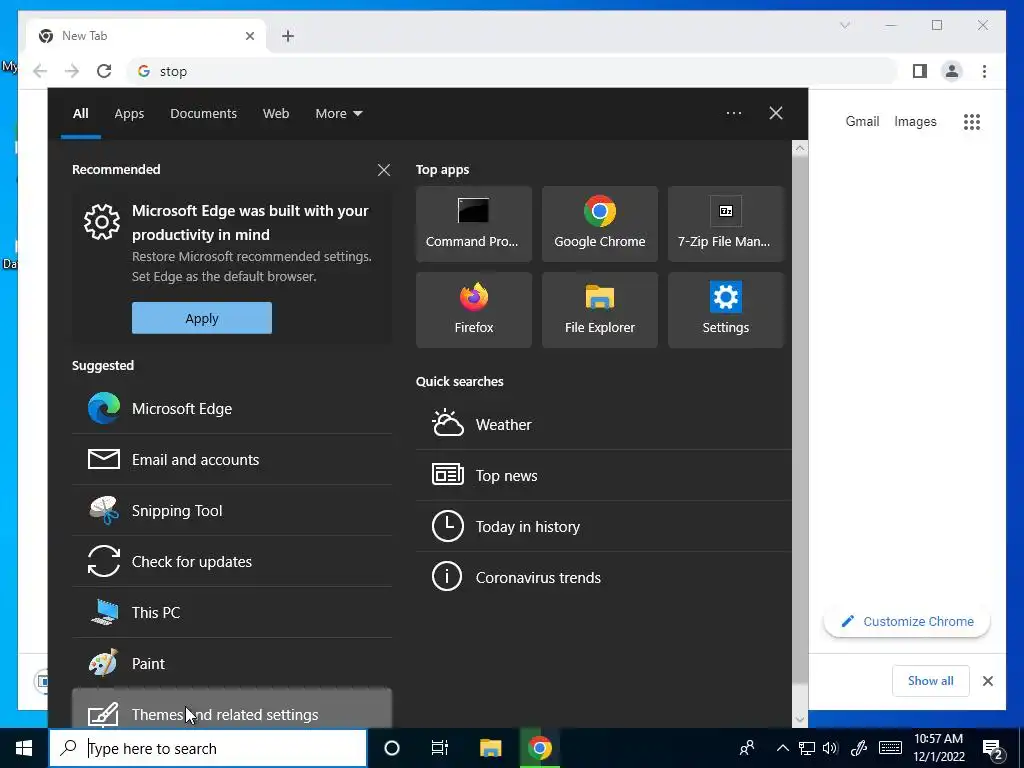Open the notification center icon
This screenshot has width=1024, height=768.
click(x=992, y=748)
